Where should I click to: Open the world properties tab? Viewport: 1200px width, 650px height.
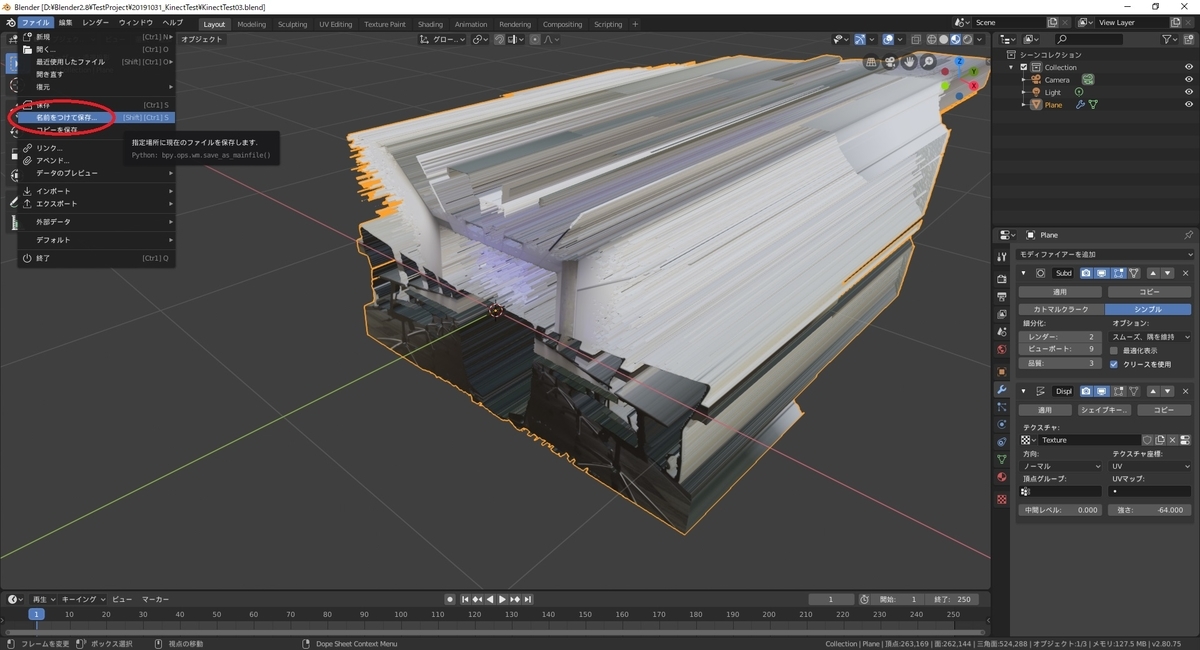(1002, 349)
